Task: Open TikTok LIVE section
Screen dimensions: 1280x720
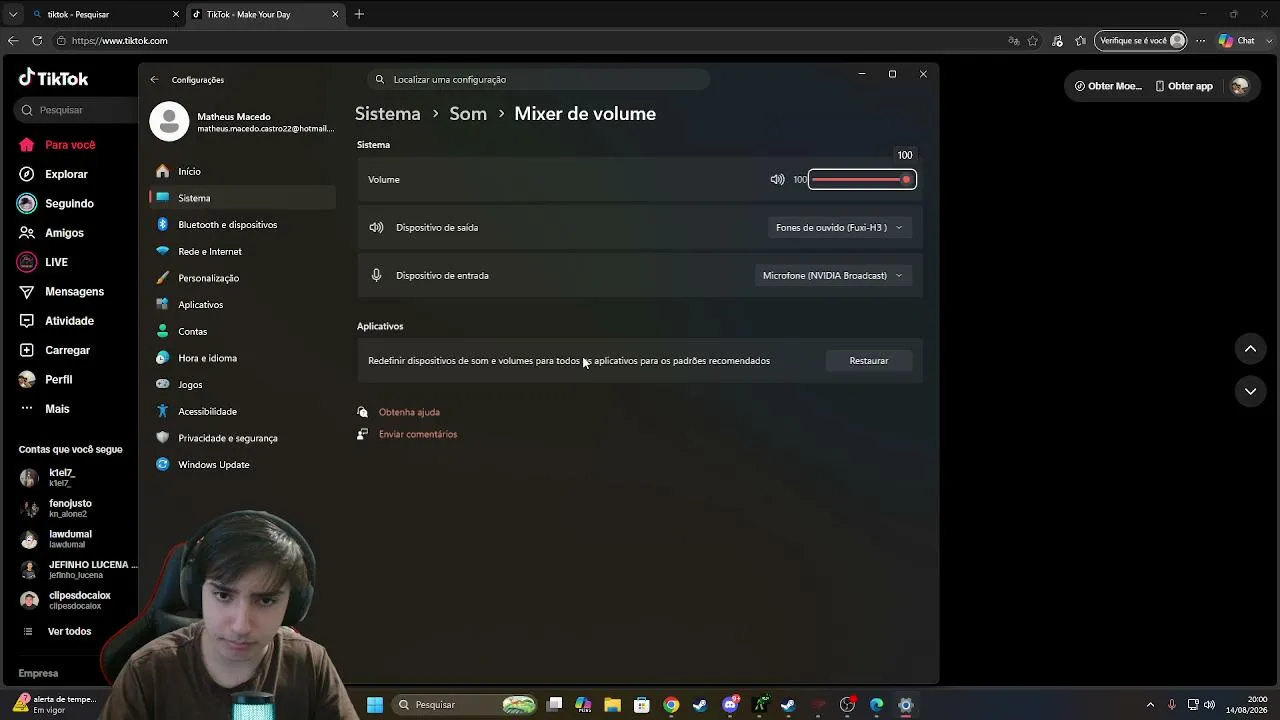Action: coord(43,262)
